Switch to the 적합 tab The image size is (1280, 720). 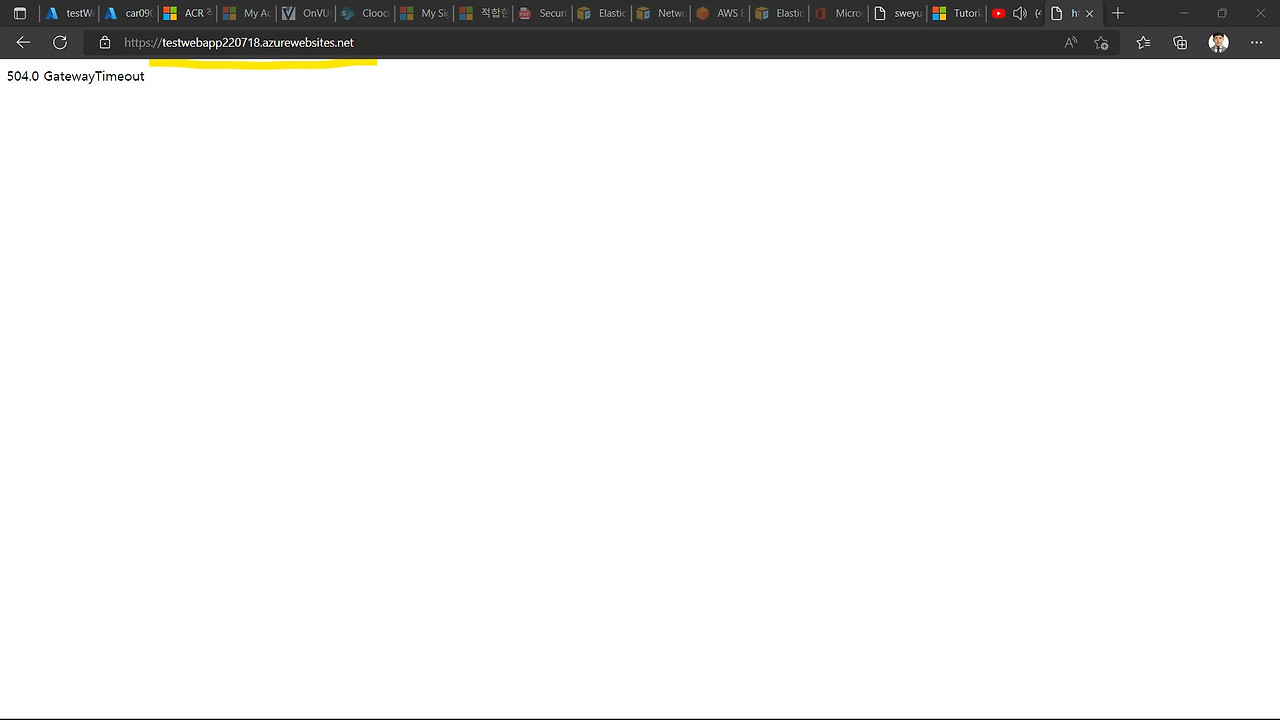pyautogui.click(x=482, y=14)
